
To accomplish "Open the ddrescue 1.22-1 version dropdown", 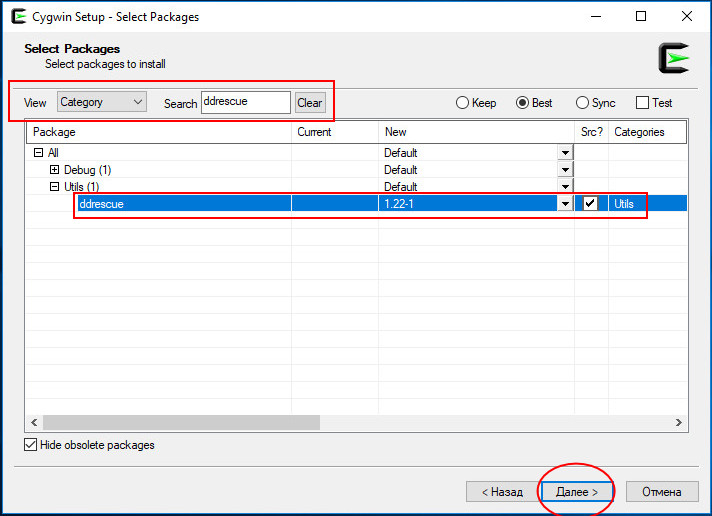I will point(565,203).
